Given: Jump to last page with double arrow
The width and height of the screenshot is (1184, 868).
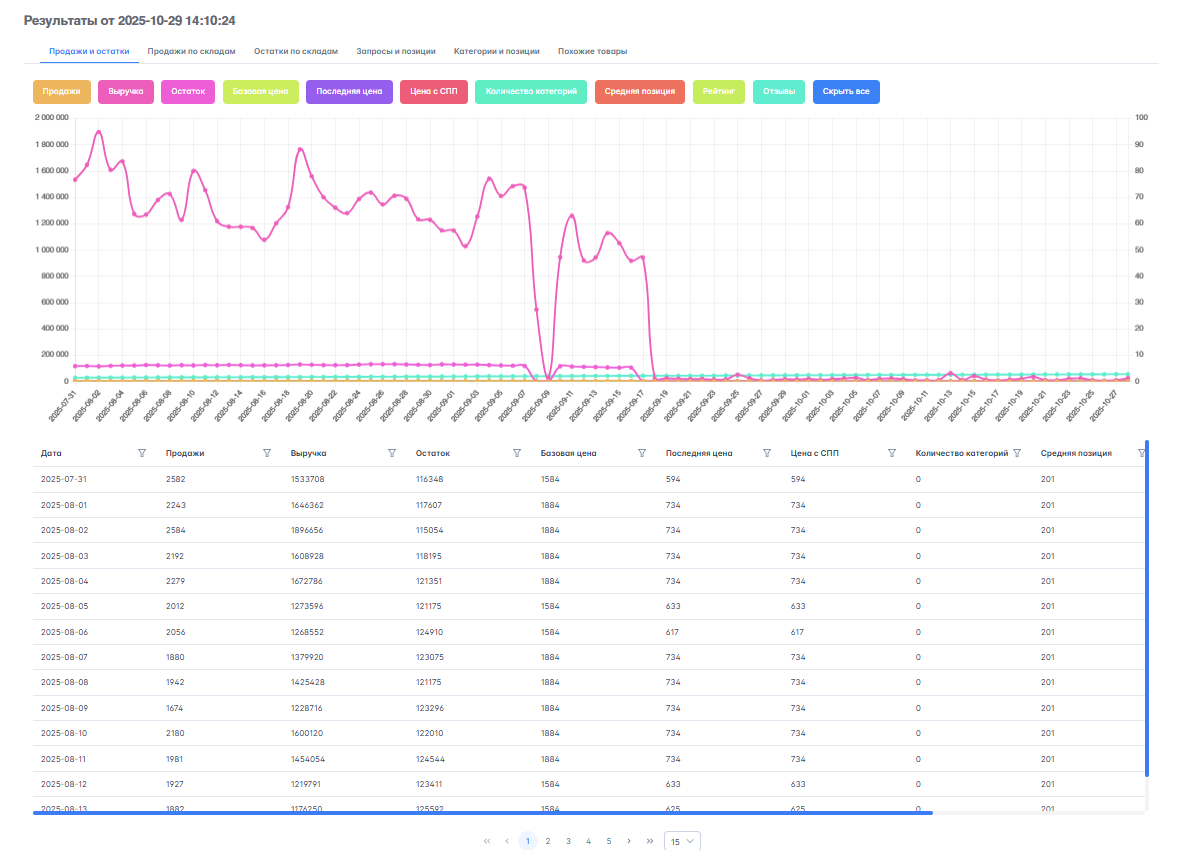Looking at the screenshot, I should [650, 841].
